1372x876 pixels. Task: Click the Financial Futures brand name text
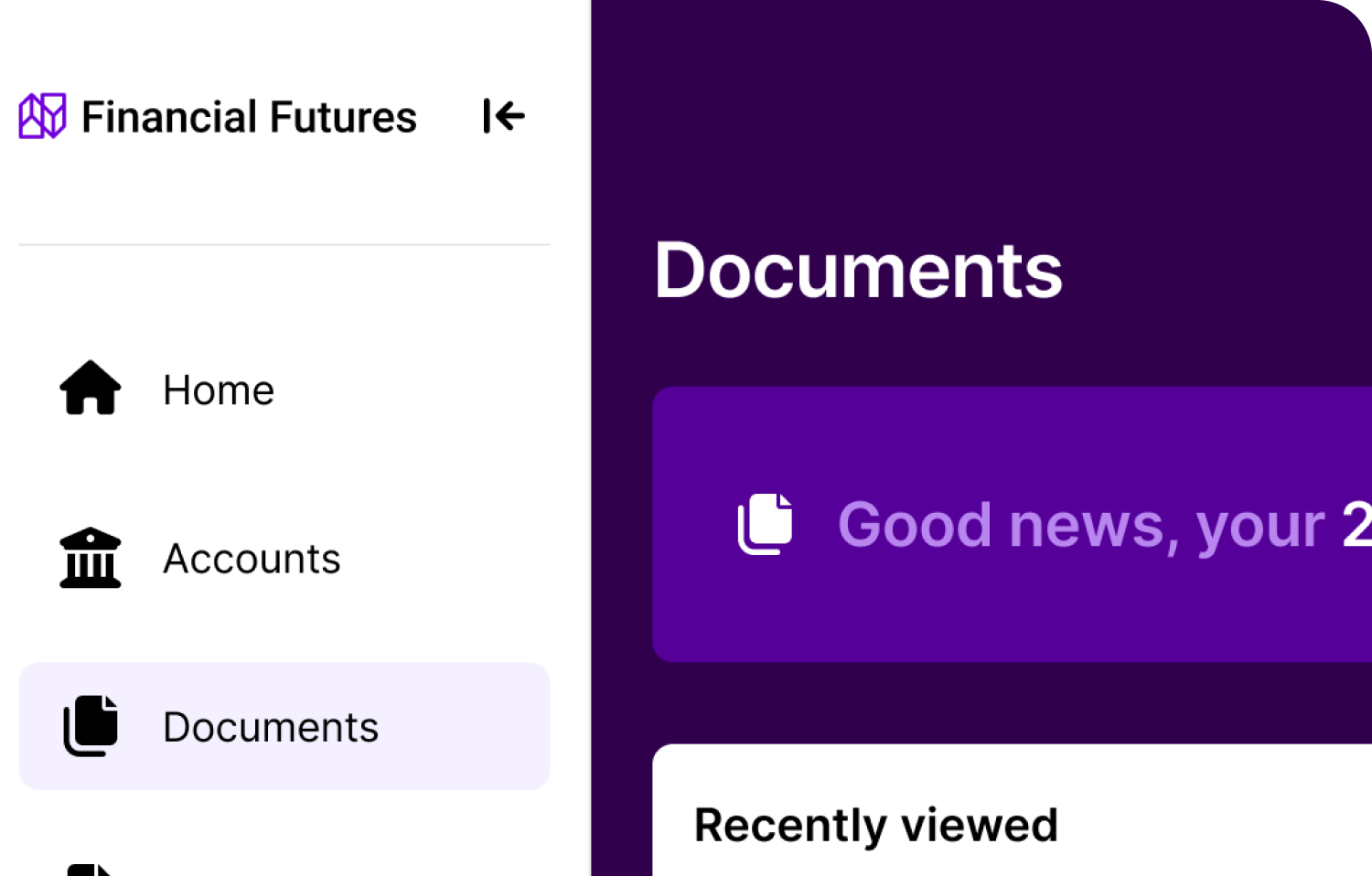point(249,117)
